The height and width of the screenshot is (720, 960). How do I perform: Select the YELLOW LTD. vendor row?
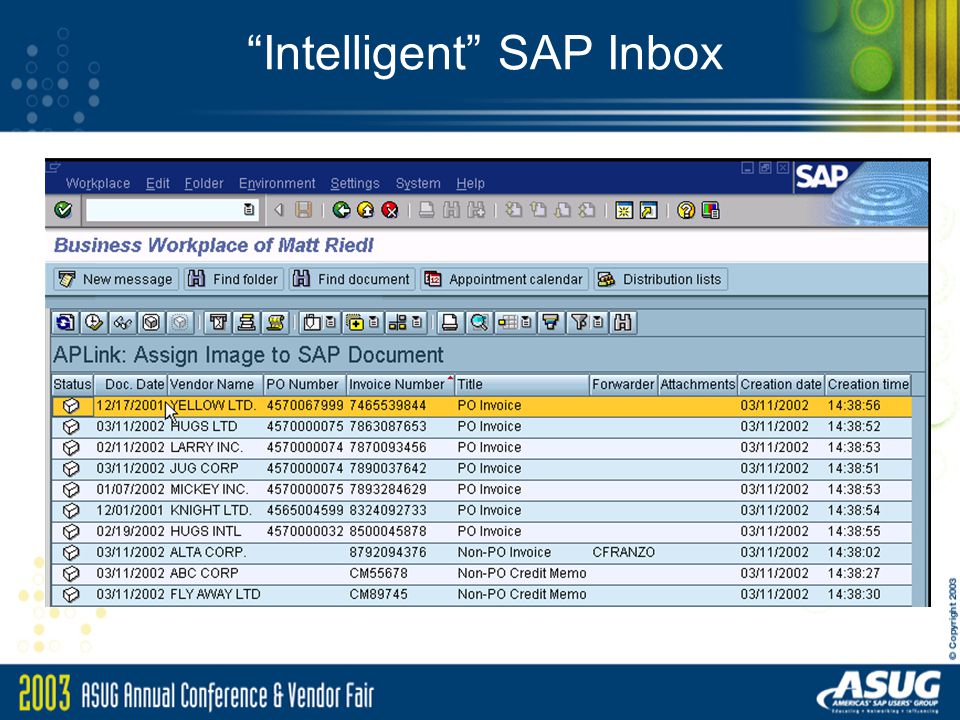[x=482, y=405]
